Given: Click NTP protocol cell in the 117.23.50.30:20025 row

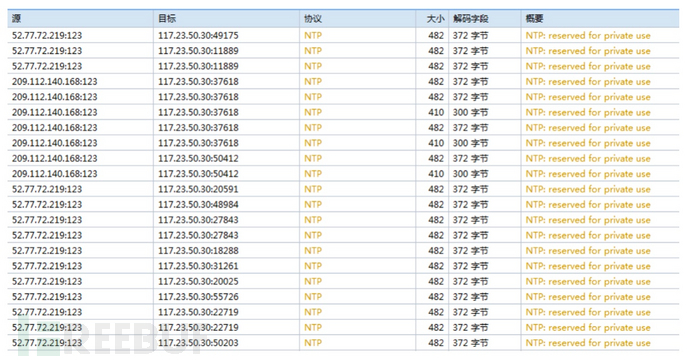Looking at the screenshot, I should pos(313,282).
